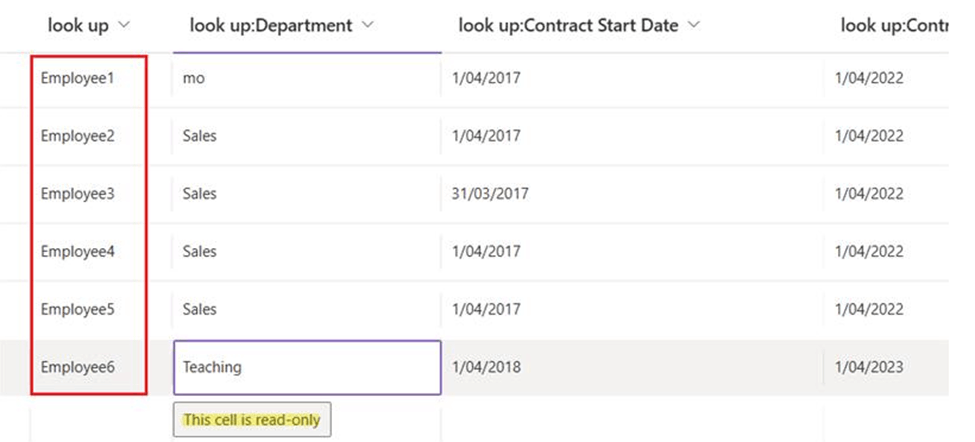Viewport: 975px width, 442px height.
Task: Open the look up:Department column chevron
Action: click(367, 24)
